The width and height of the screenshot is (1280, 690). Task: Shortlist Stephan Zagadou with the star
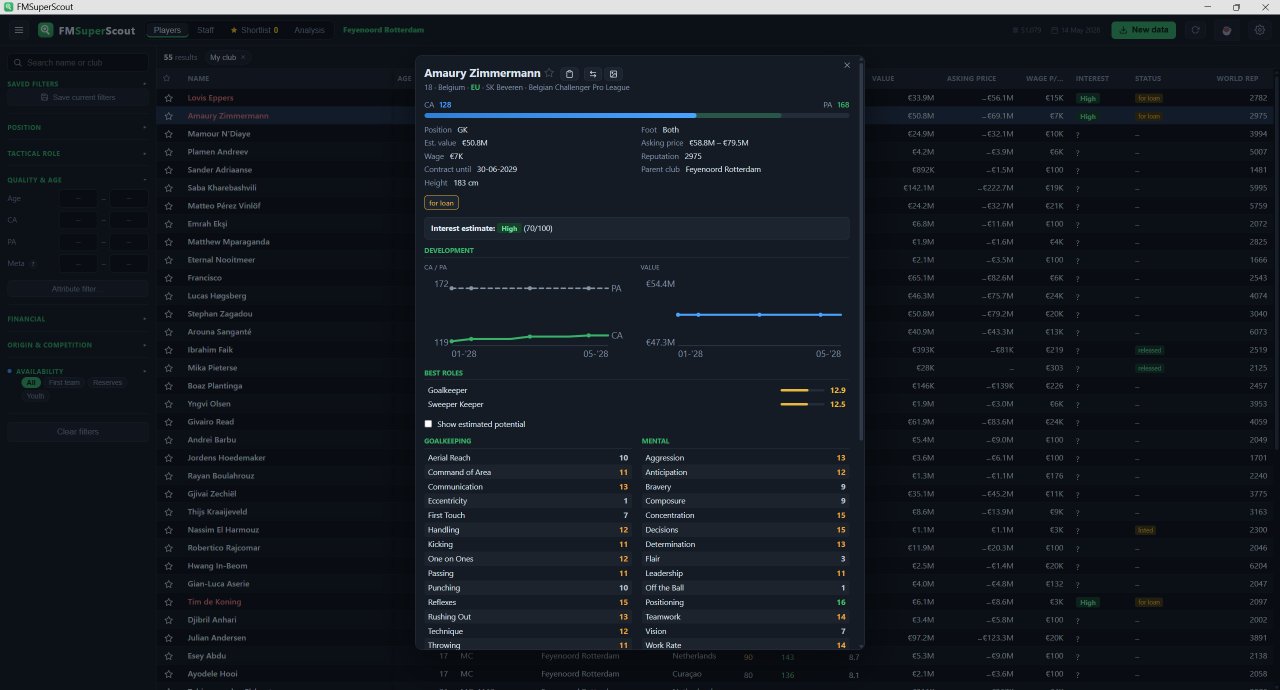[168, 314]
